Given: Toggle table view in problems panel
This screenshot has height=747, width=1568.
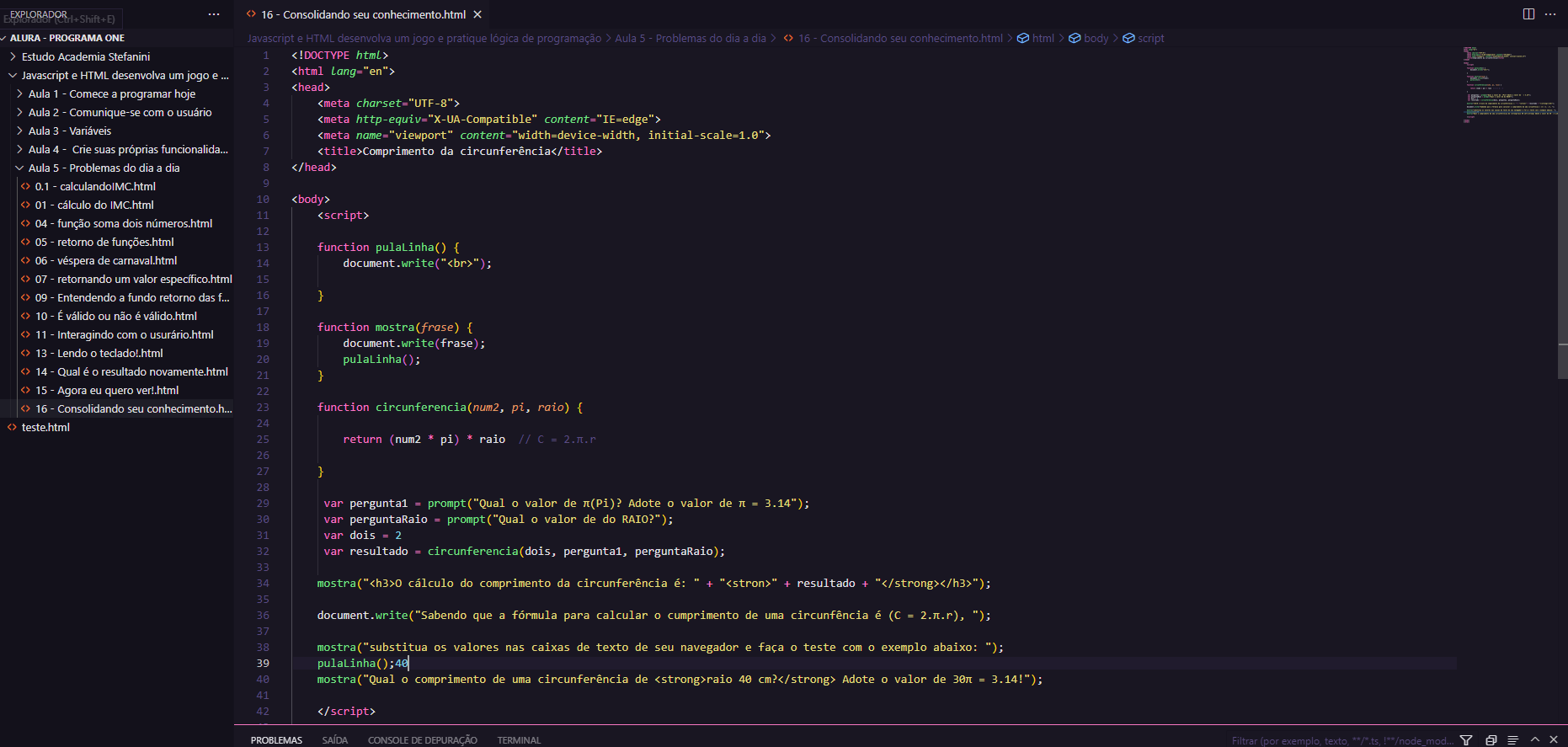Looking at the screenshot, I should [x=1512, y=740].
